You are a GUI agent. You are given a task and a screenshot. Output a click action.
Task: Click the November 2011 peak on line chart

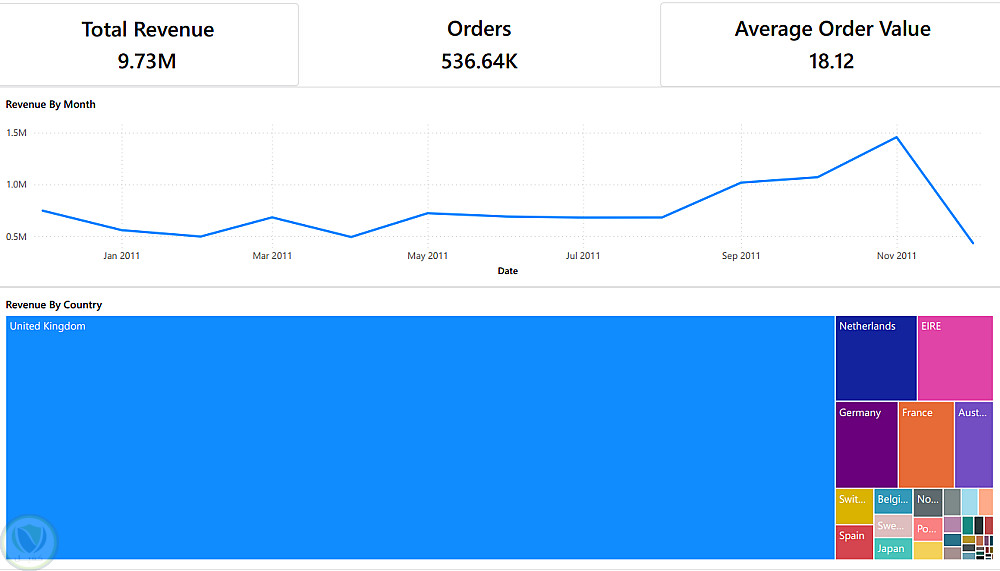click(x=896, y=137)
